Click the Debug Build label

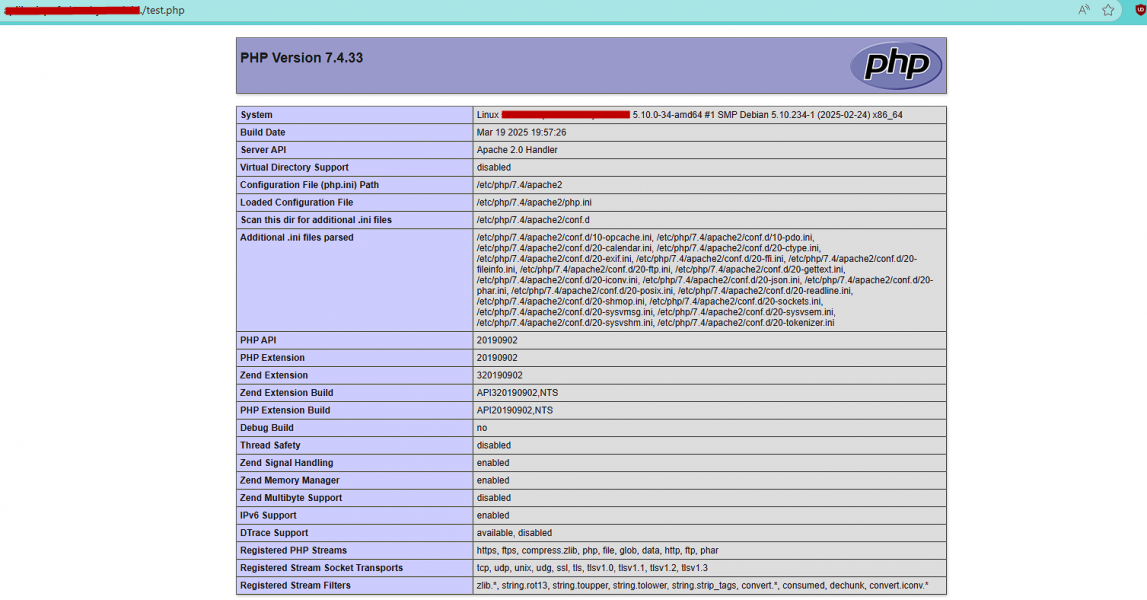(266, 428)
